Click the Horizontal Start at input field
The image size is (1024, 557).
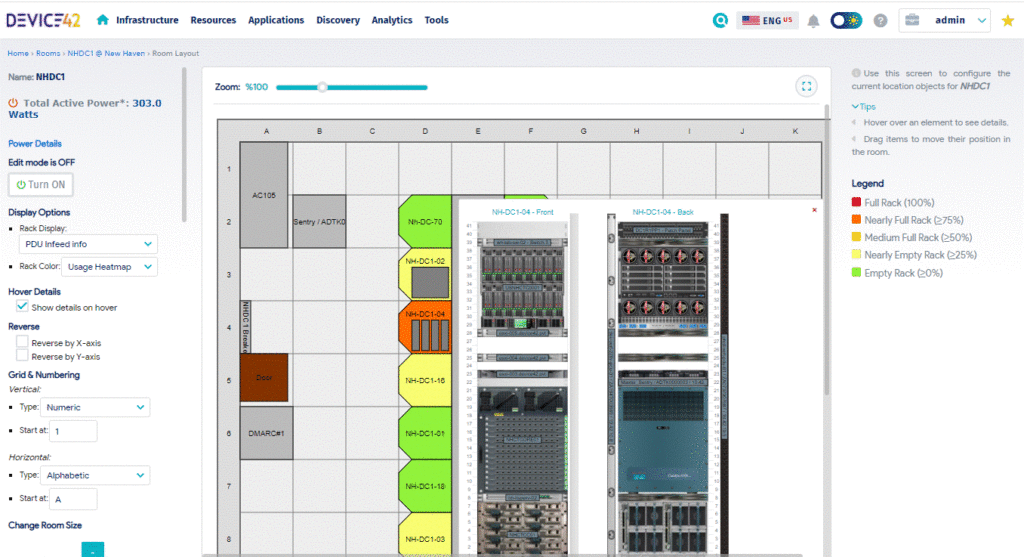pos(73,499)
